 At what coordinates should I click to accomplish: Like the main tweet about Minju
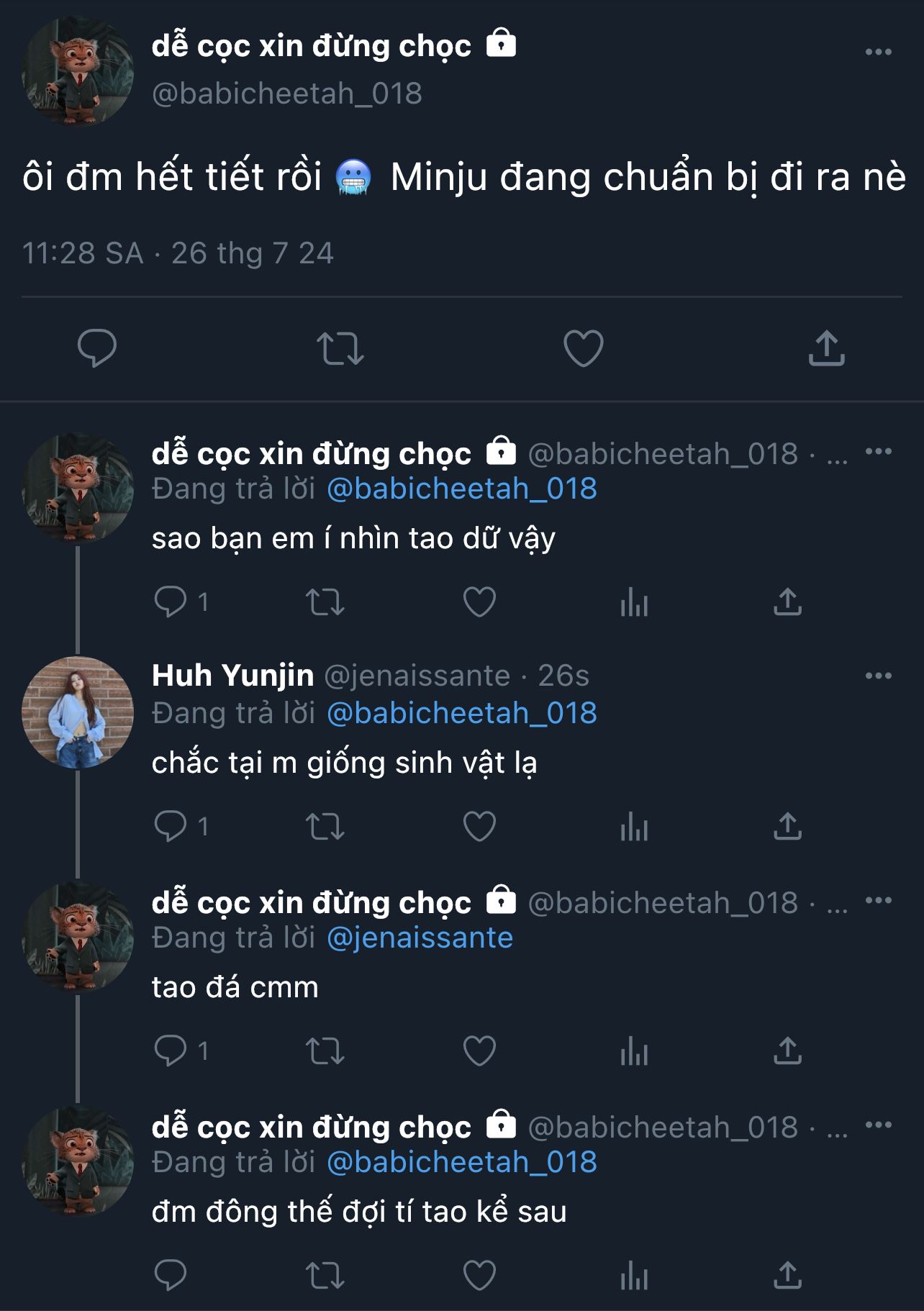(x=583, y=348)
